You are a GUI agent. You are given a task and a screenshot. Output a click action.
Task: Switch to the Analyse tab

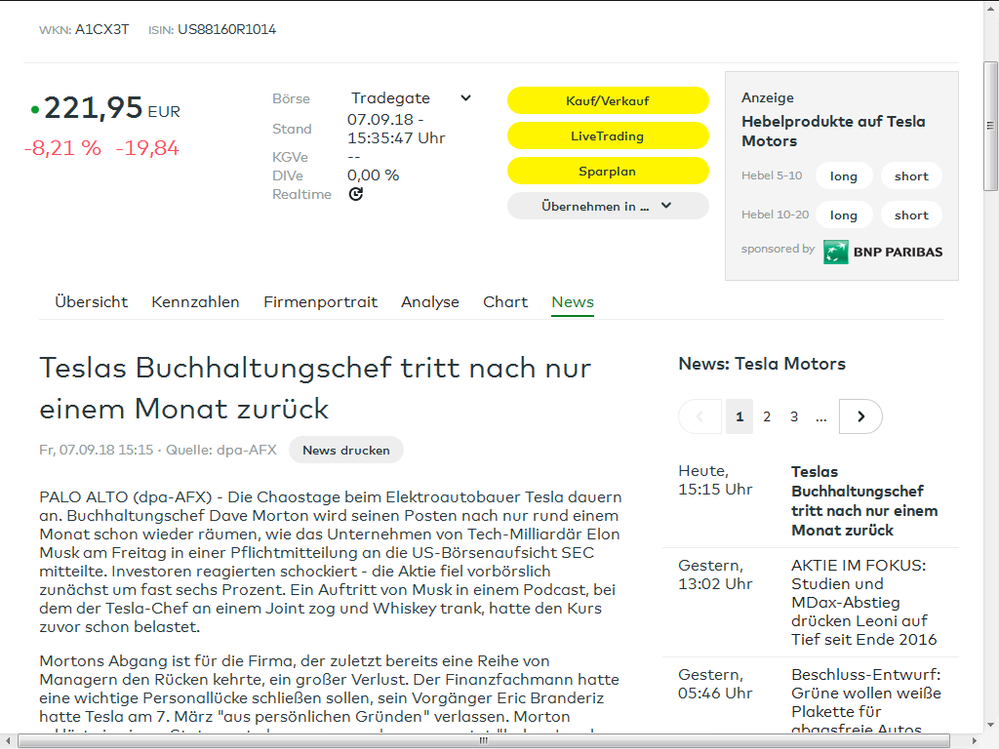(x=430, y=301)
